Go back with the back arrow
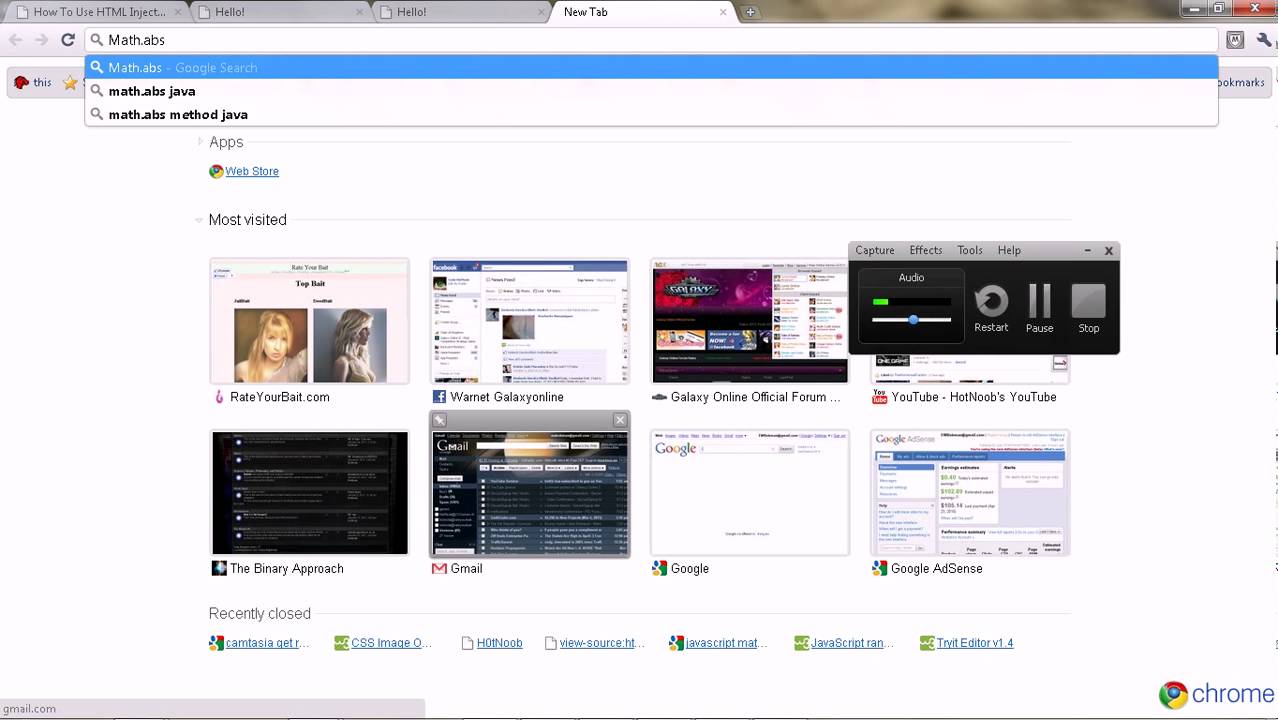The width and height of the screenshot is (1278, 720). tap(16, 40)
